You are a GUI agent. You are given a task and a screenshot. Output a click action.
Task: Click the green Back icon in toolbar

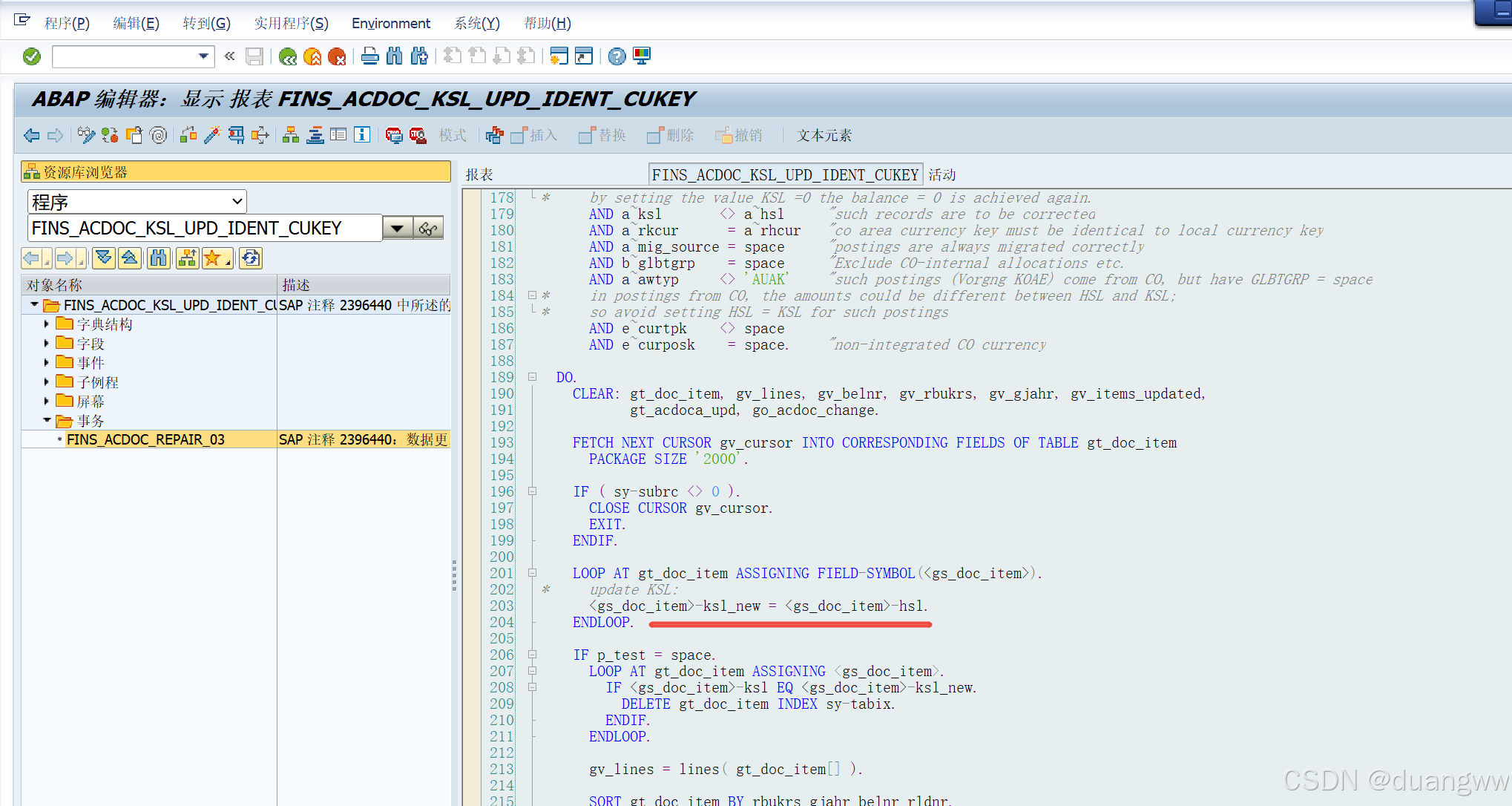click(288, 56)
